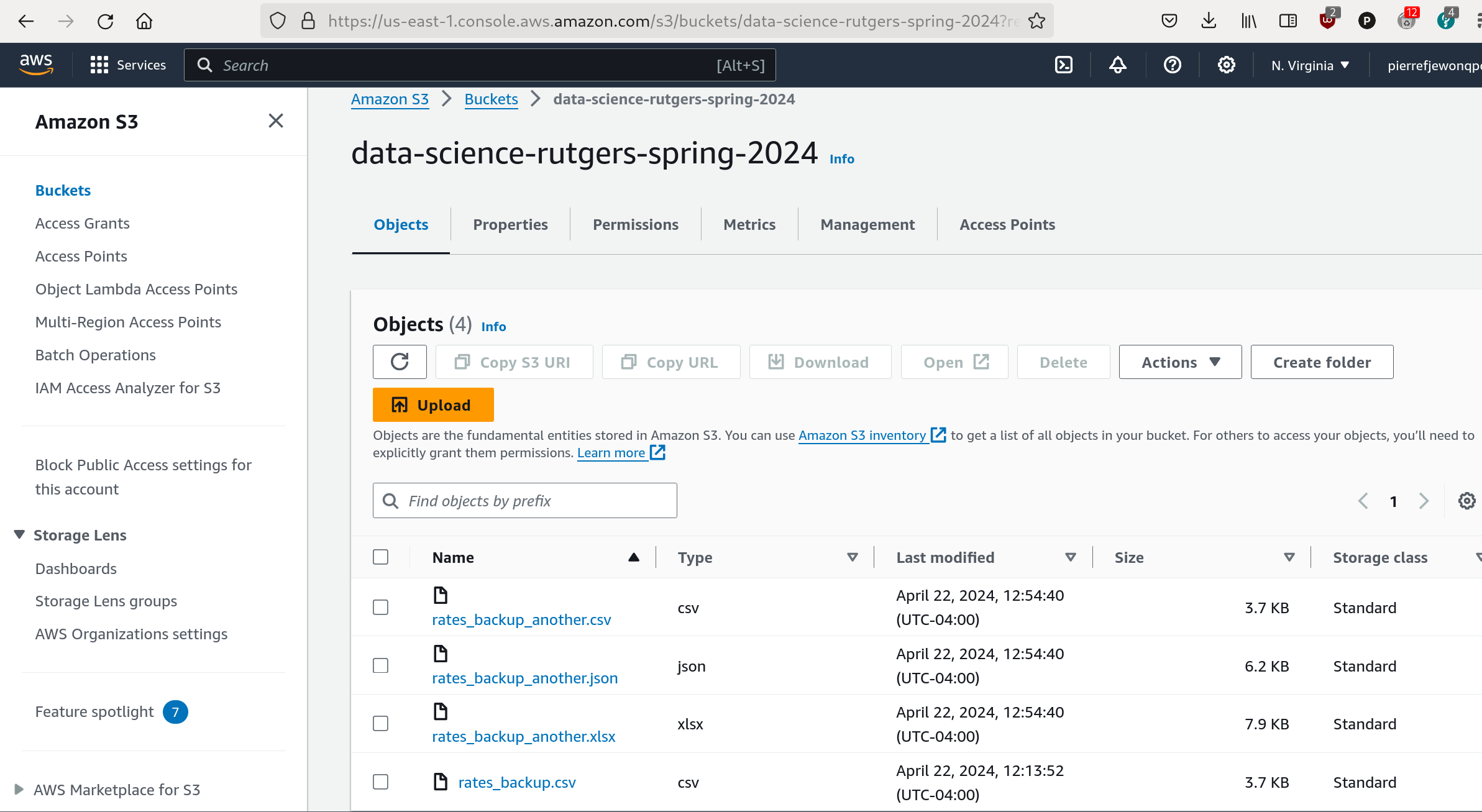Sort by Last modified column arrow
The width and height of the screenshot is (1482, 812).
pyautogui.click(x=1071, y=557)
